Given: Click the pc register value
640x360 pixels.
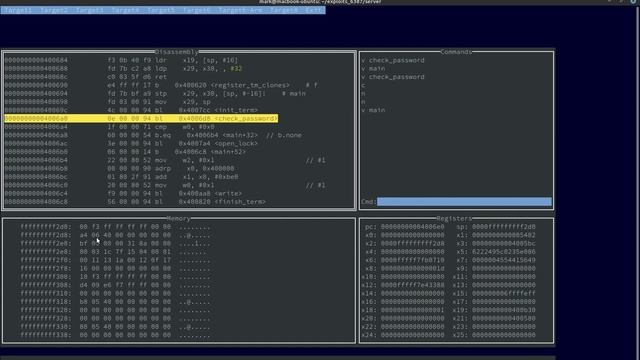Looking at the screenshot, I should point(413,227).
